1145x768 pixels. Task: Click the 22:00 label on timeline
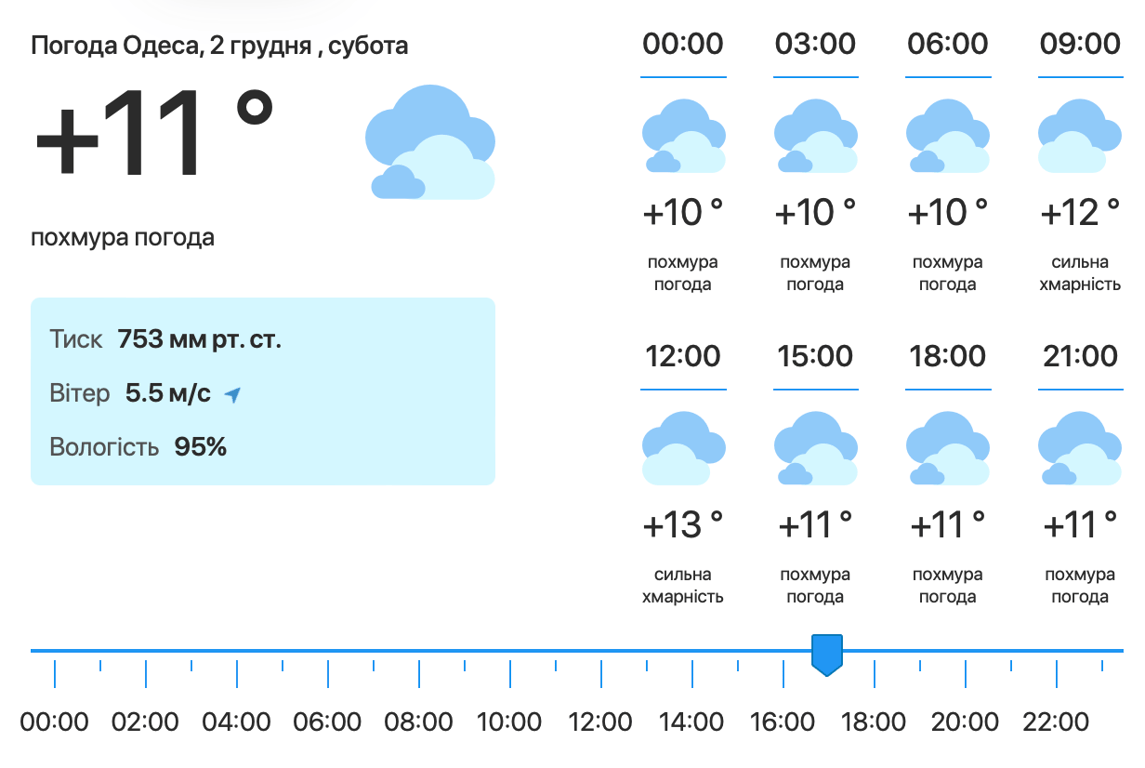click(1056, 721)
